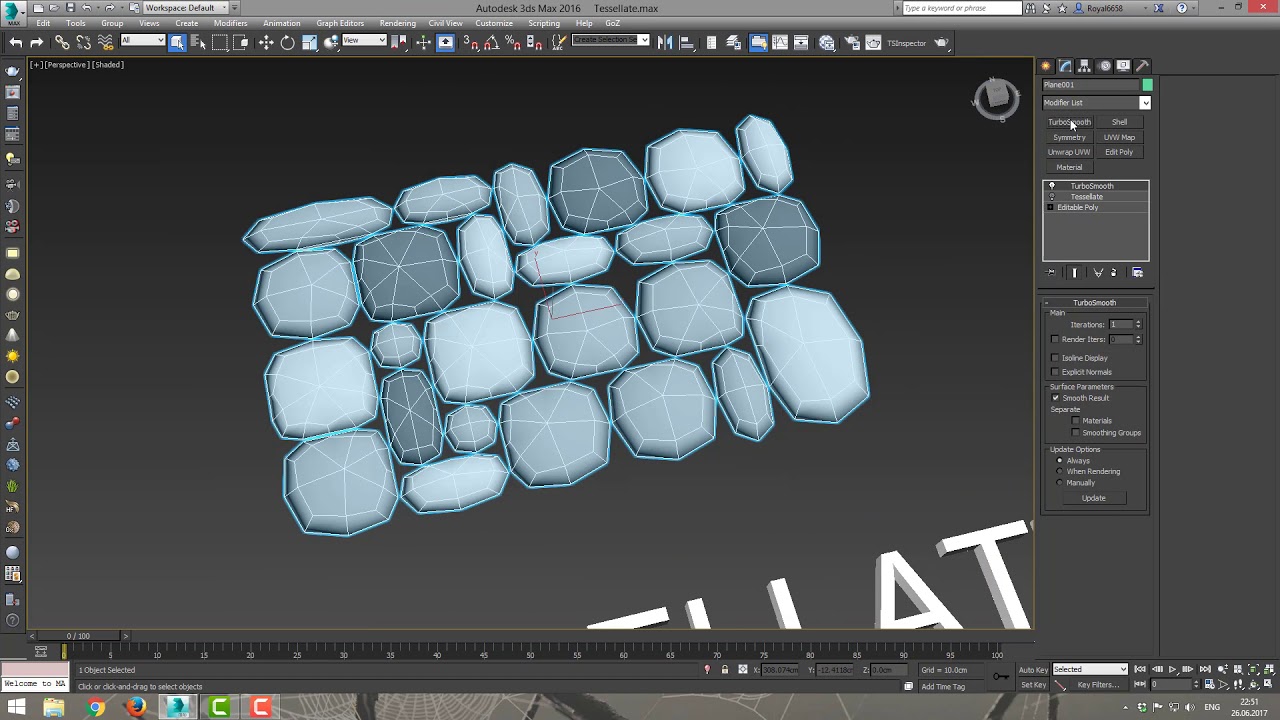
Task: Click the Redo arrow in the main toolbar
Action: click(x=37, y=42)
